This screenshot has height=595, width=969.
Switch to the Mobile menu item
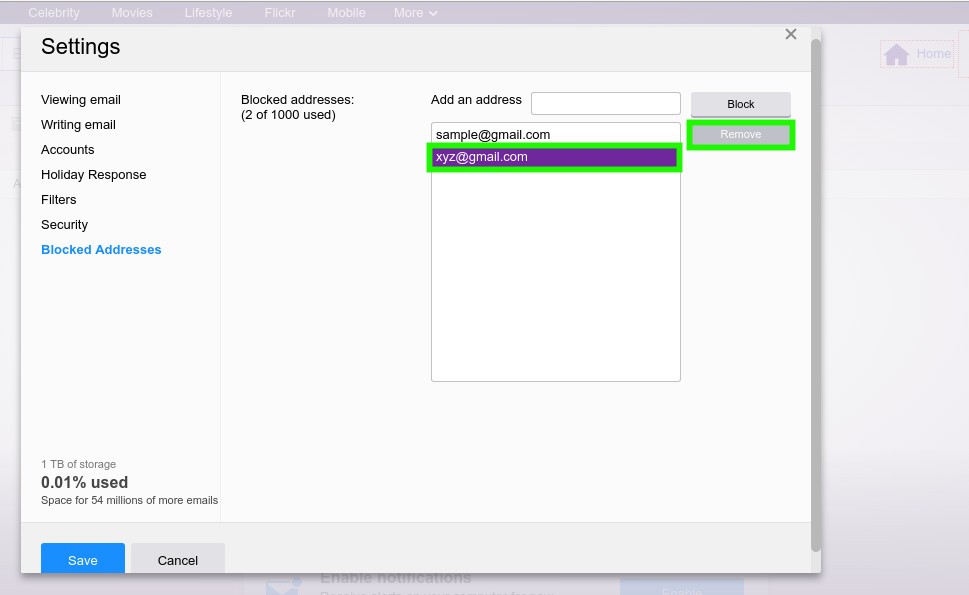(346, 12)
